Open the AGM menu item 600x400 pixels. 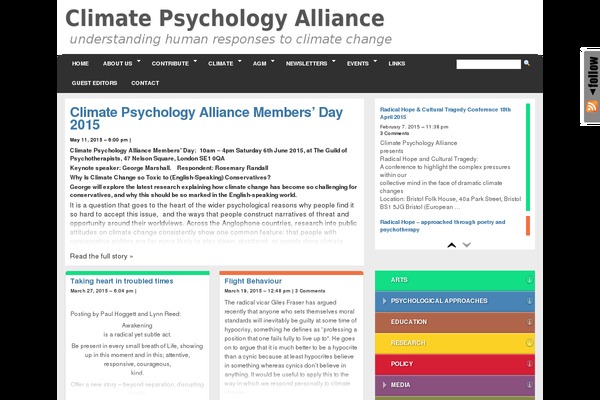click(x=259, y=64)
